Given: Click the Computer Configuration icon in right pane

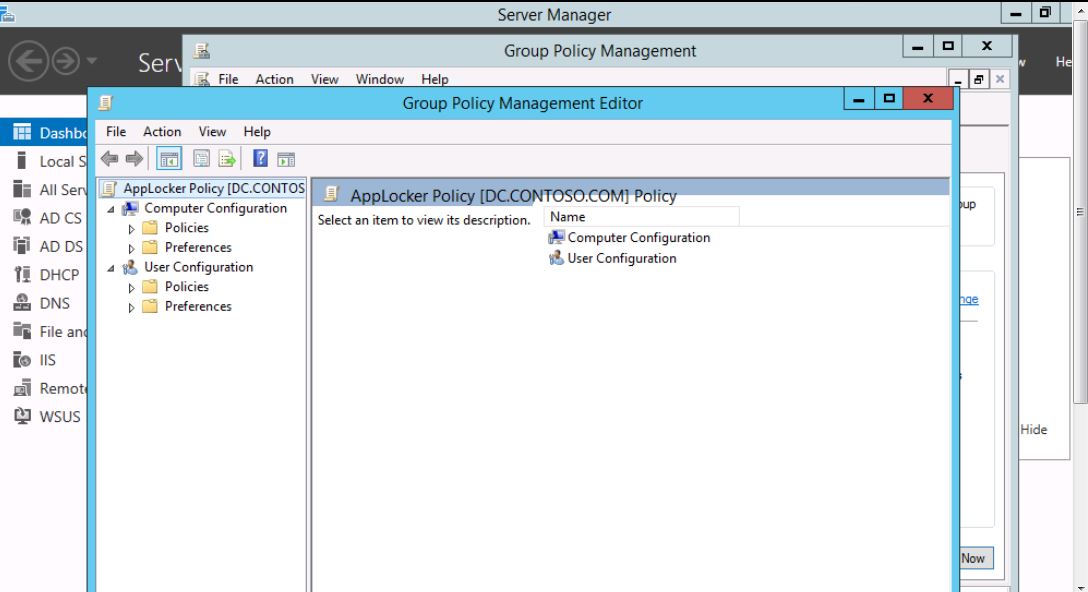Looking at the screenshot, I should click(556, 237).
